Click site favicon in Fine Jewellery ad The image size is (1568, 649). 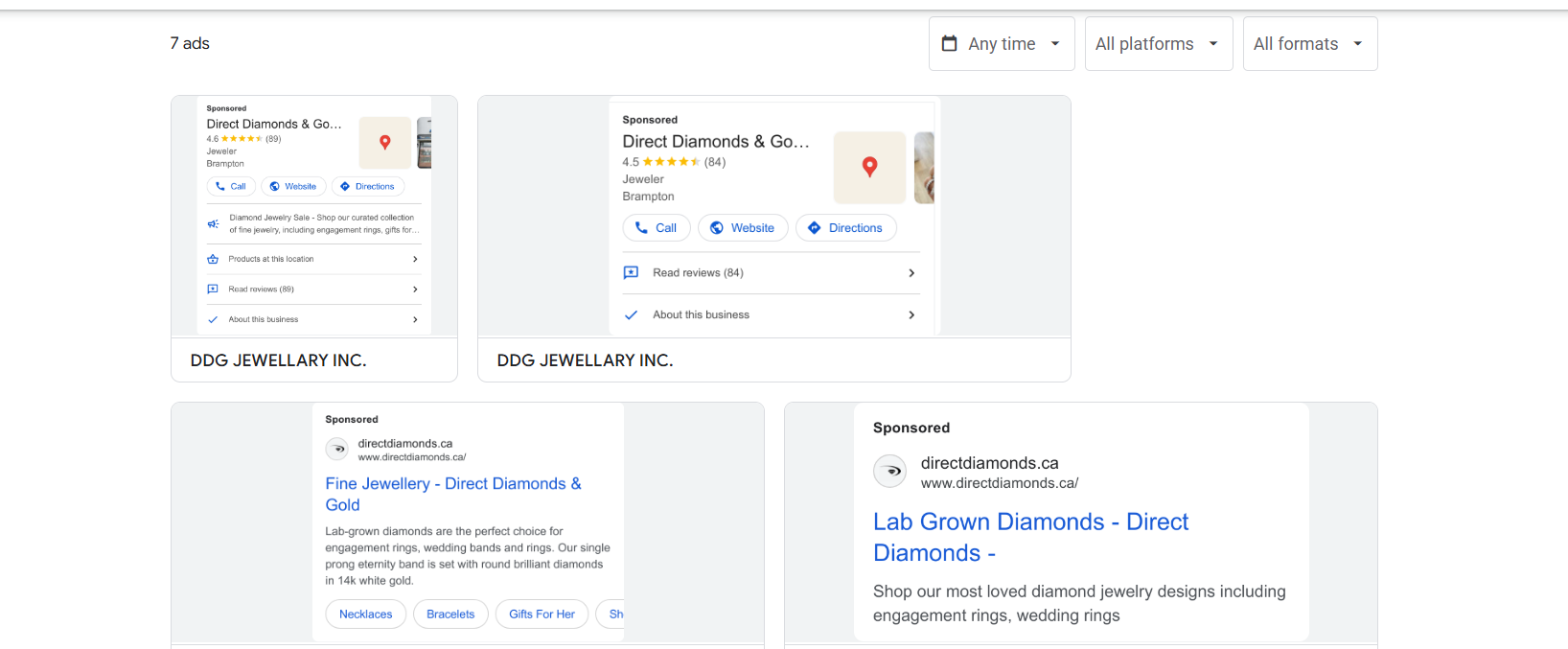[x=337, y=449]
